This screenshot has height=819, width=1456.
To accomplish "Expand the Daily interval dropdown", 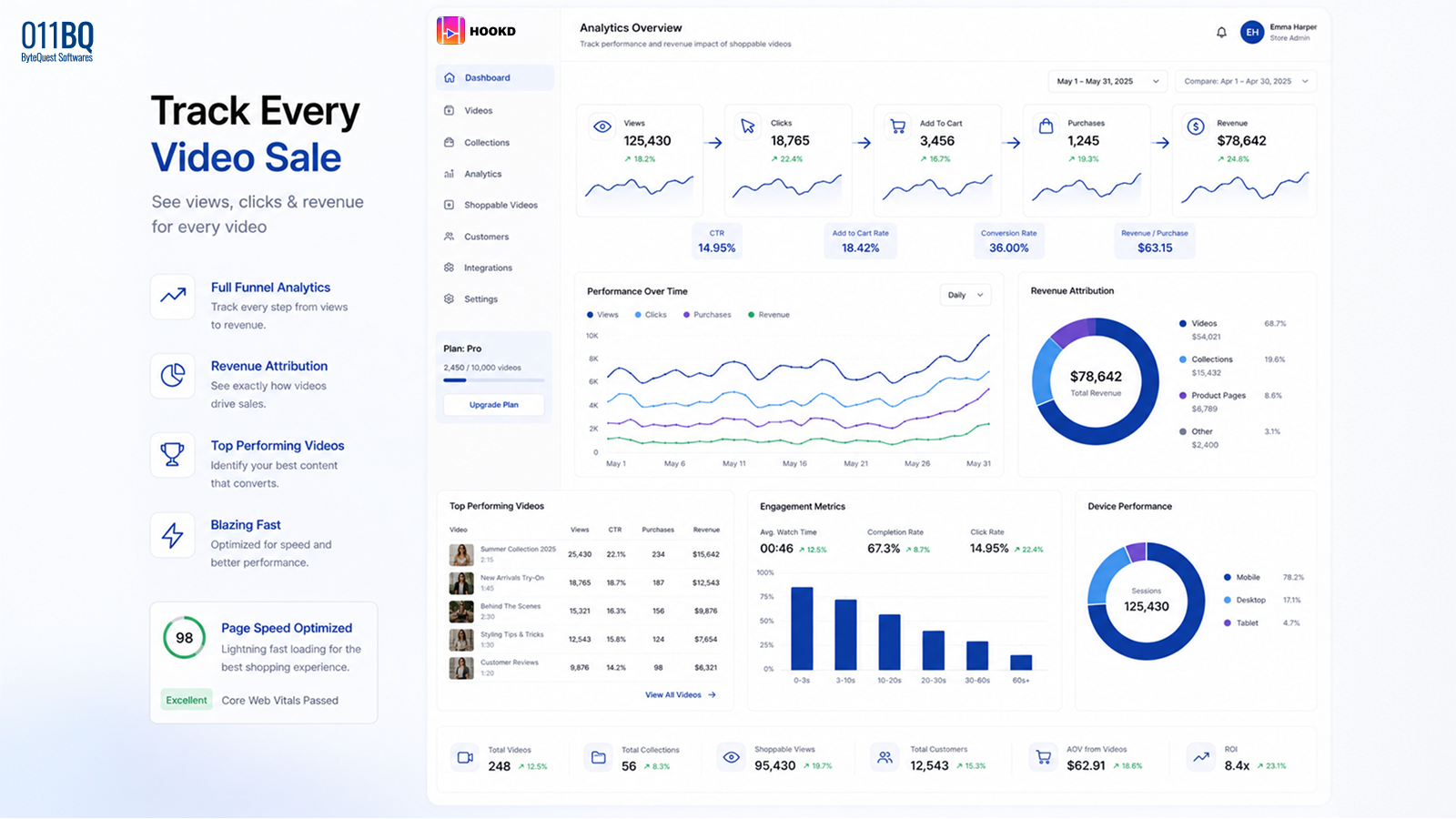I will (966, 295).
